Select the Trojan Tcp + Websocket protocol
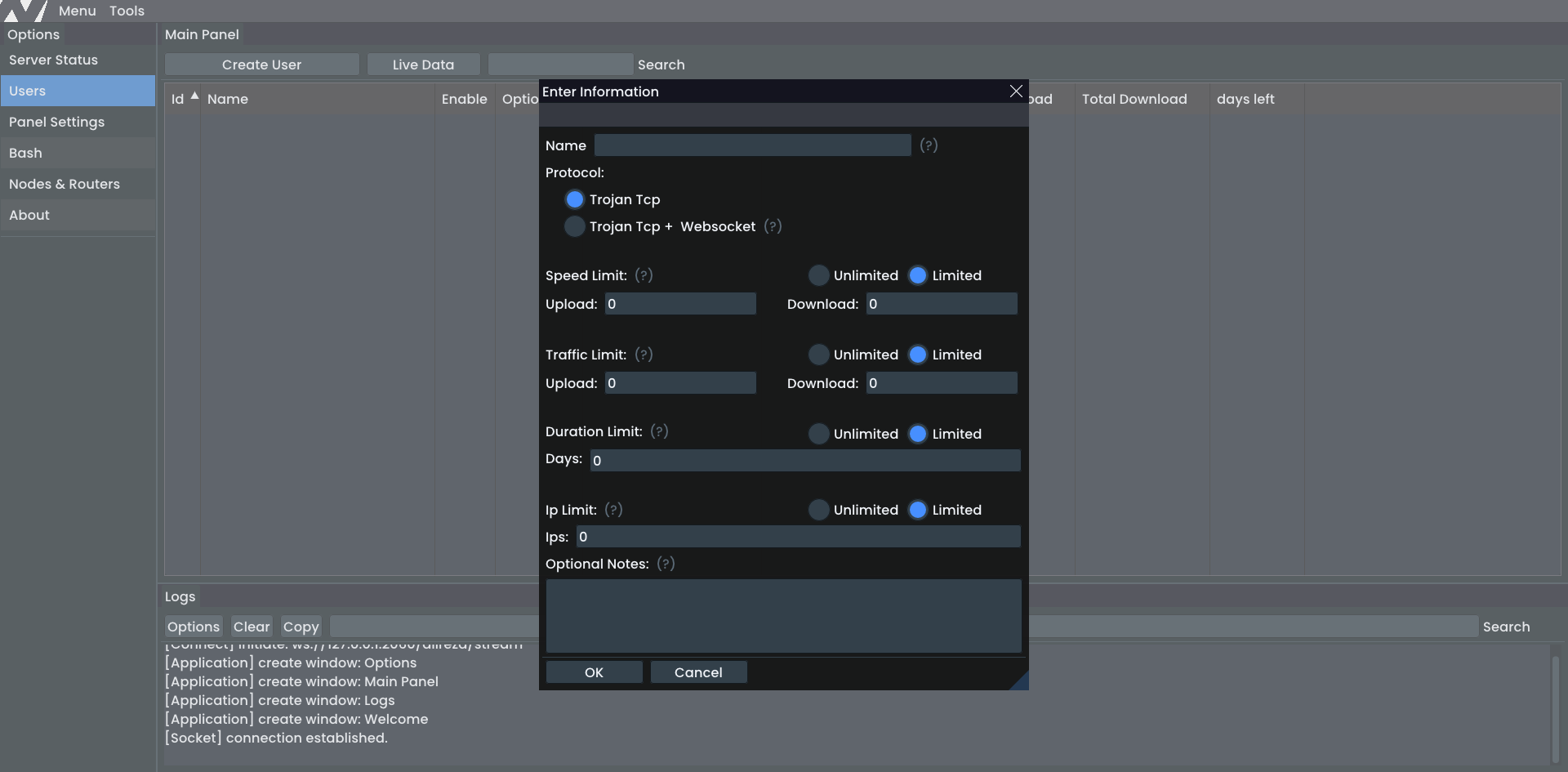This screenshot has width=1568, height=772. 575,226
